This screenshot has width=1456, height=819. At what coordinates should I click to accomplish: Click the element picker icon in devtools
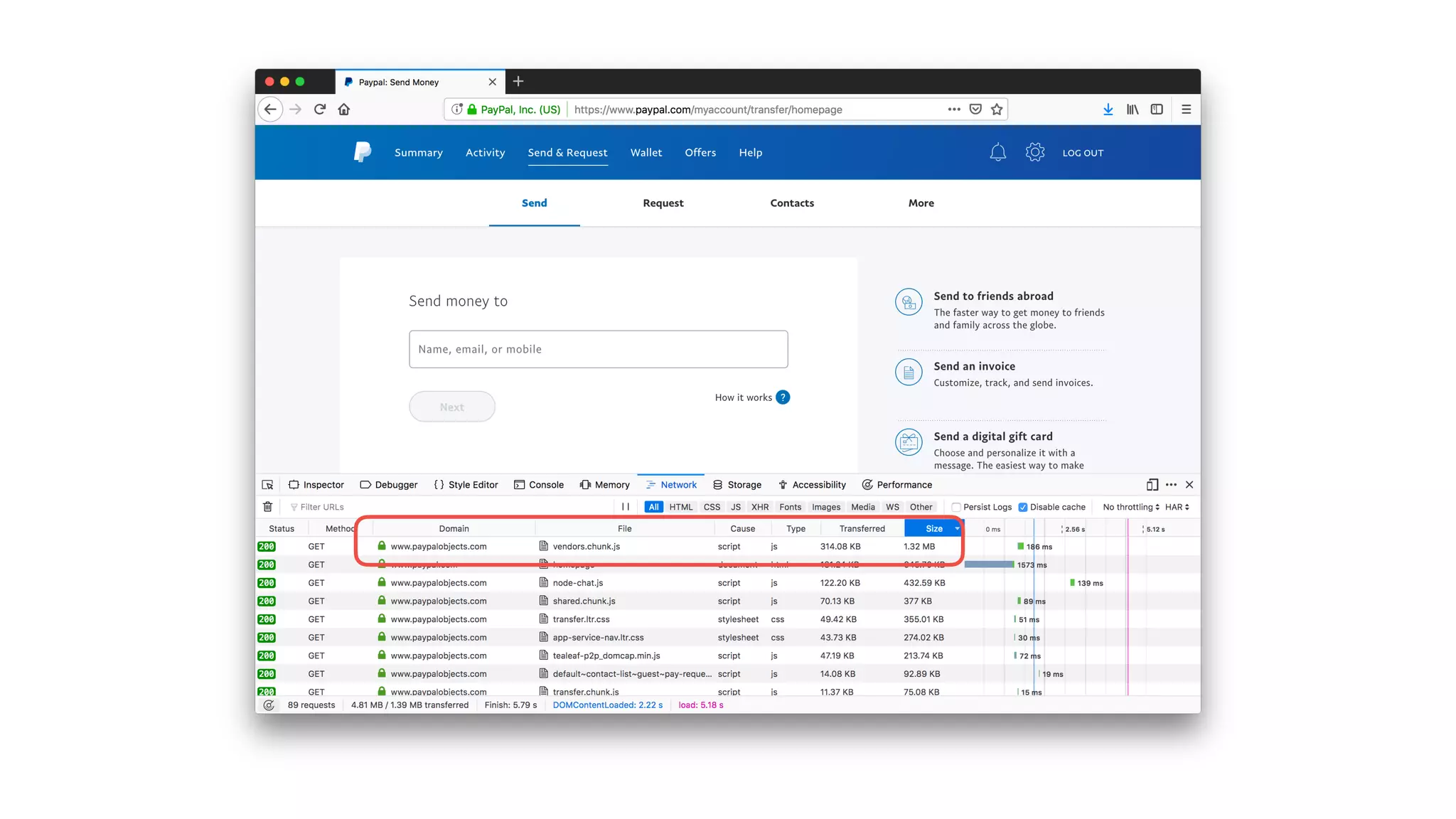(x=267, y=485)
